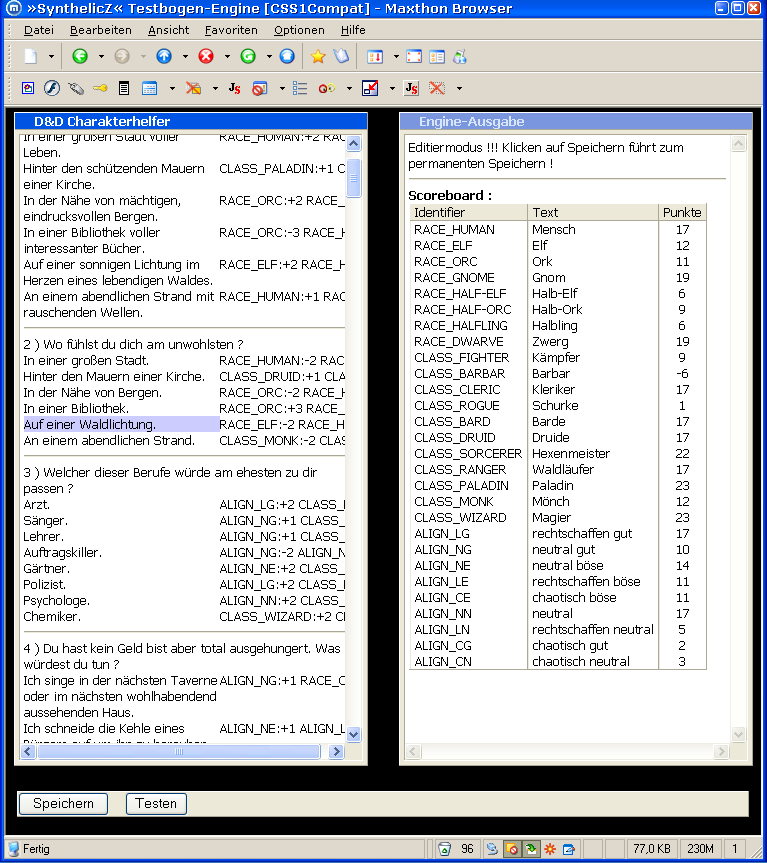Click the left panel horizontal scrollbar right arrow
The height and width of the screenshot is (863, 767).
pos(336,751)
